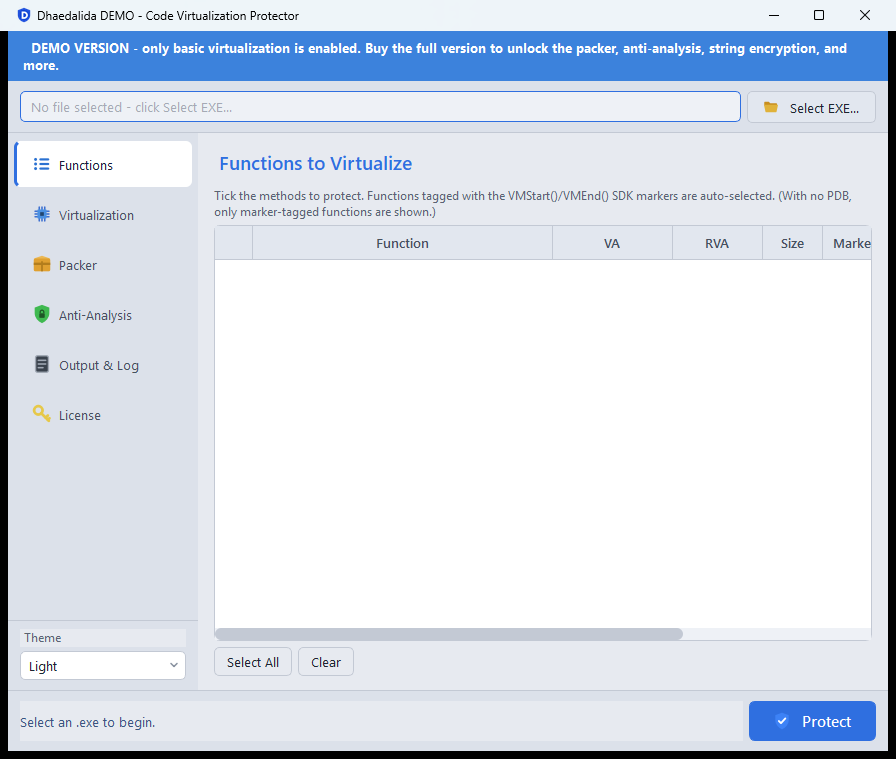The image size is (896, 759).
Task: Open the Theme dropdown showing Light
Action: pos(103,666)
